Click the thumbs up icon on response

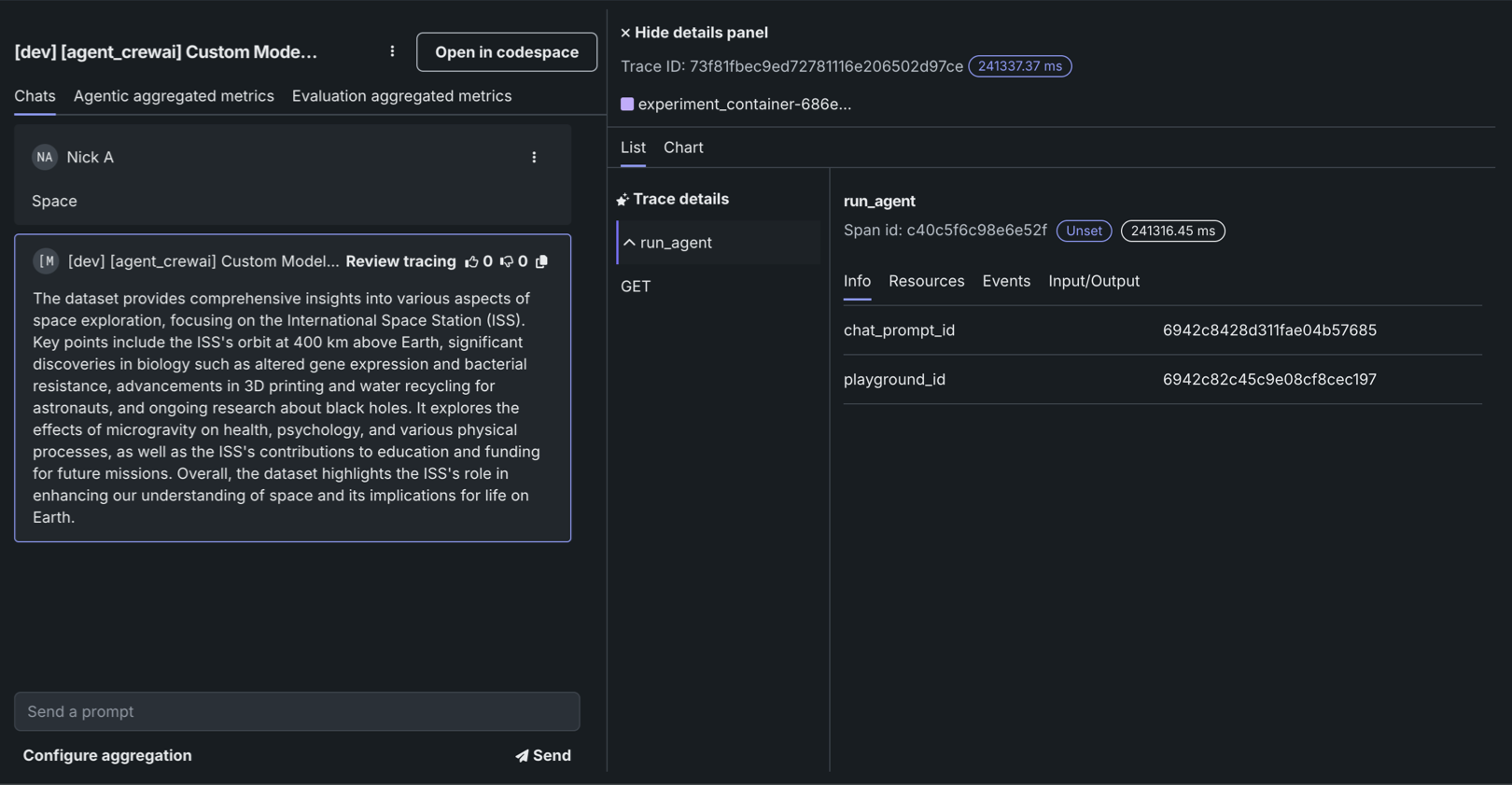click(x=471, y=262)
